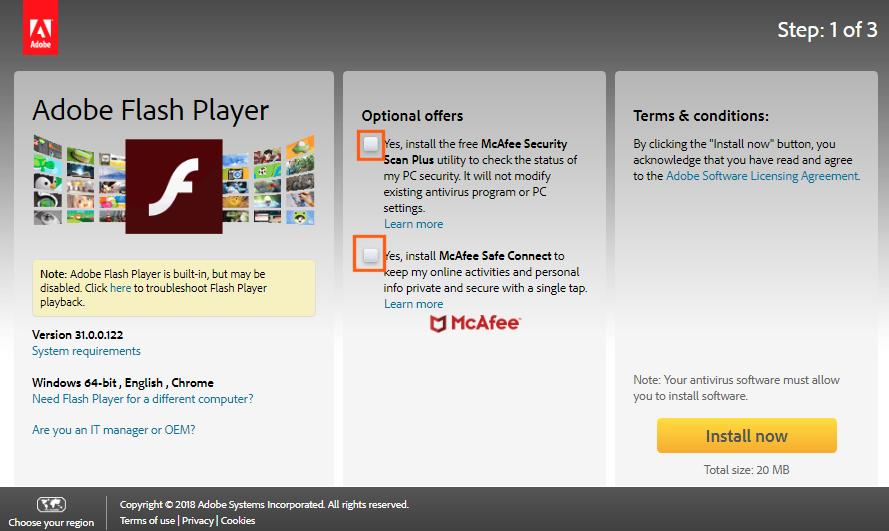Open the Cookies footer link
The image size is (889, 531).
point(238,520)
